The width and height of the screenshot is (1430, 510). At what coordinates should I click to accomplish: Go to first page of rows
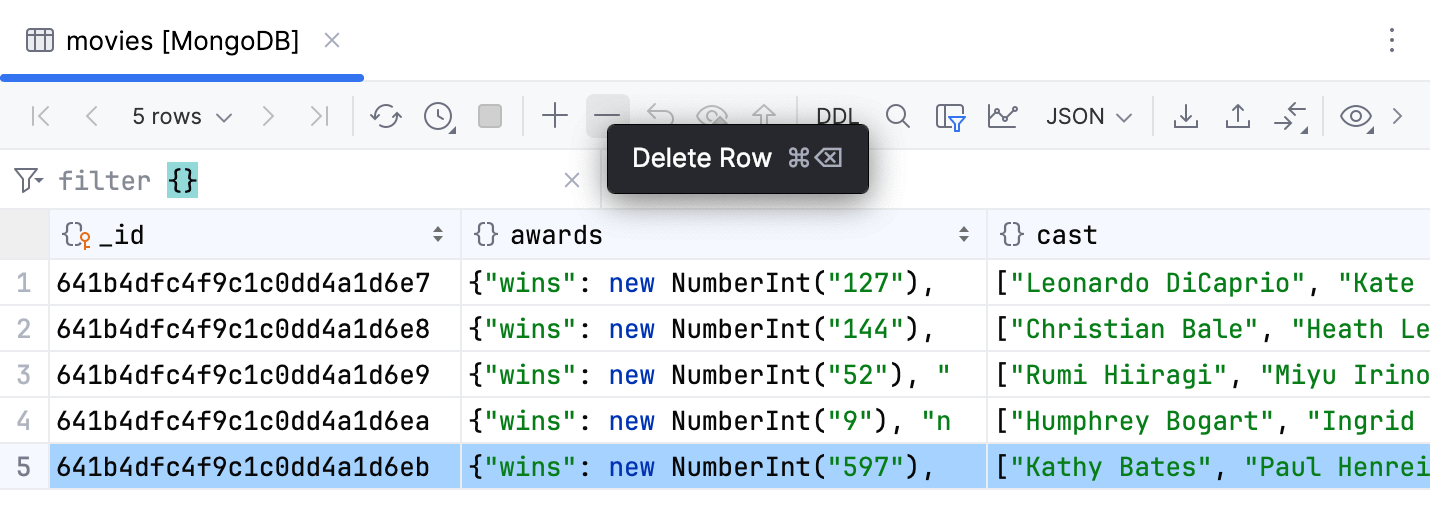pyautogui.click(x=41, y=117)
